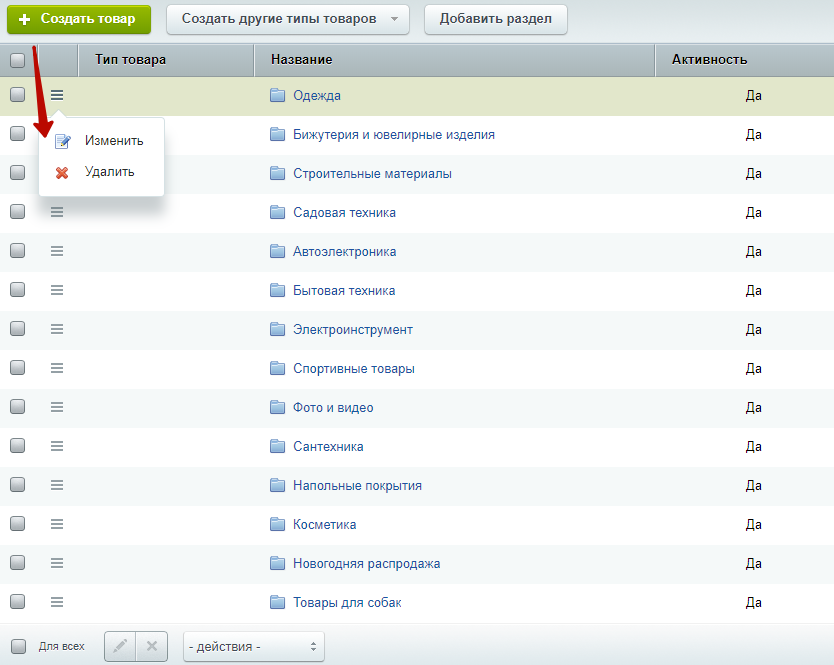
Task: Open the hamburger menu of Косметика row
Action: click(x=57, y=524)
